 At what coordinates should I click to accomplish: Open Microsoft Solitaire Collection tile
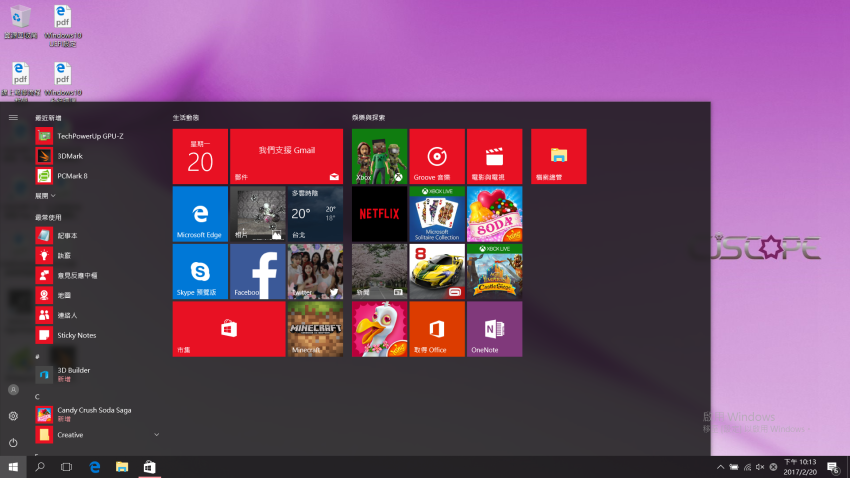coord(437,214)
